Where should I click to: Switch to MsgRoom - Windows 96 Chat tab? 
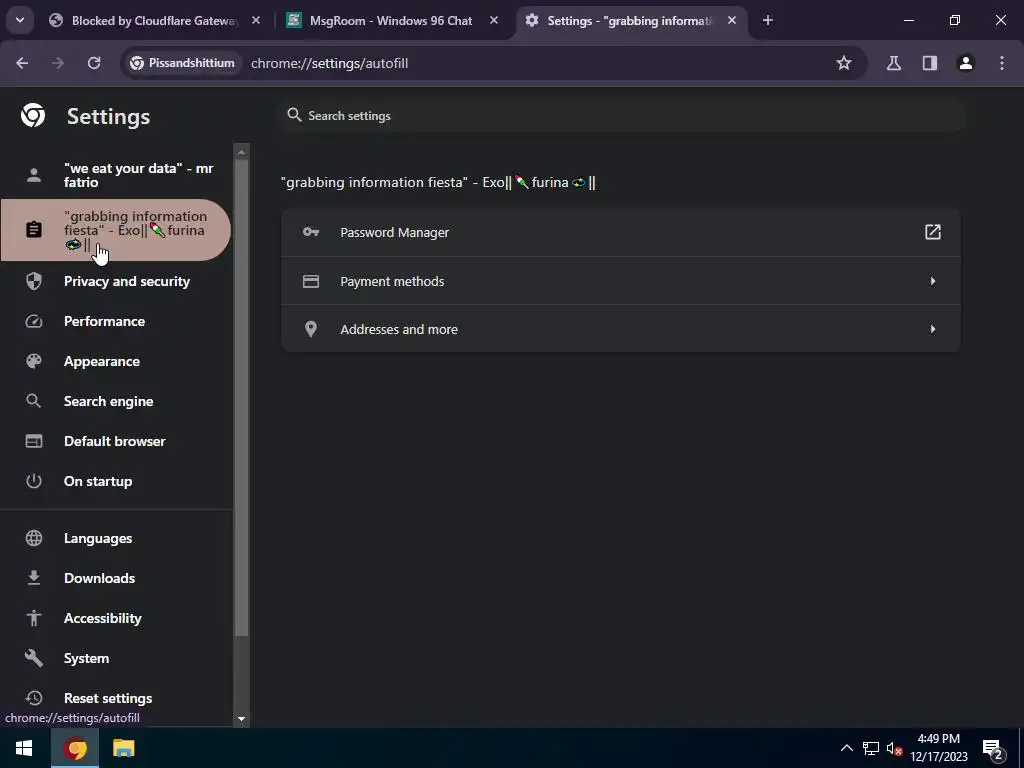click(391, 20)
